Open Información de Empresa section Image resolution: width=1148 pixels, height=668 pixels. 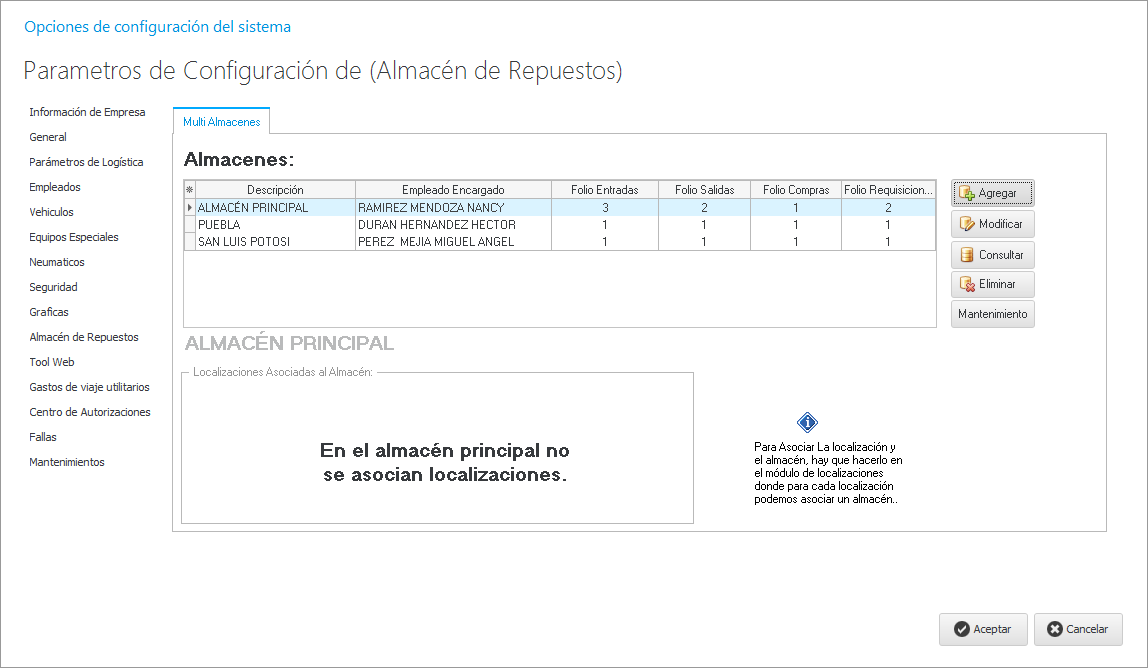click(87, 112)
